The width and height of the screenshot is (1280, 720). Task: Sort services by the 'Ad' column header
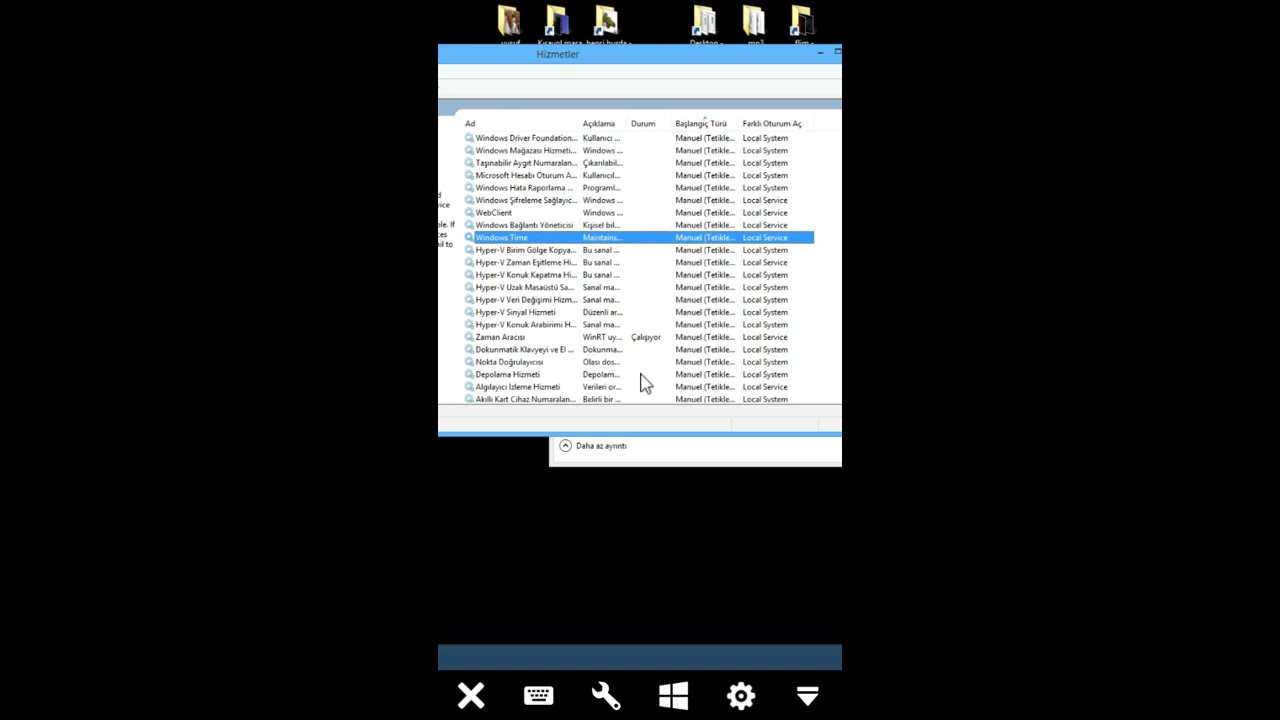pyautogui.click(x=470, y=124)
